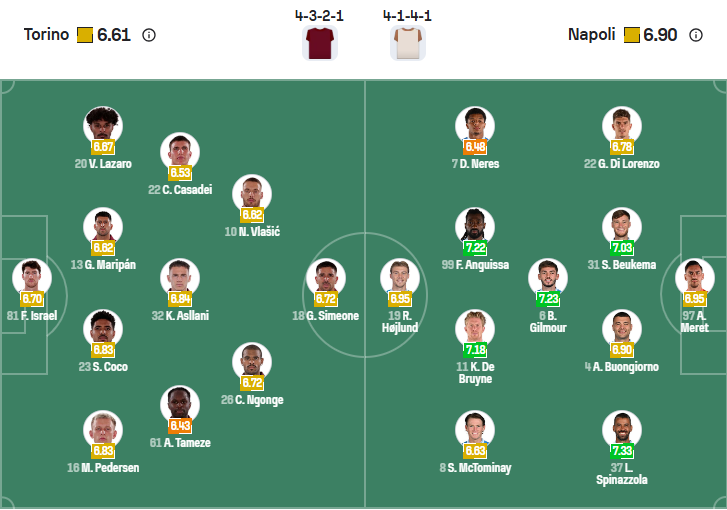Click the 4-3-2-1 formation label

[x=319, y=16]
